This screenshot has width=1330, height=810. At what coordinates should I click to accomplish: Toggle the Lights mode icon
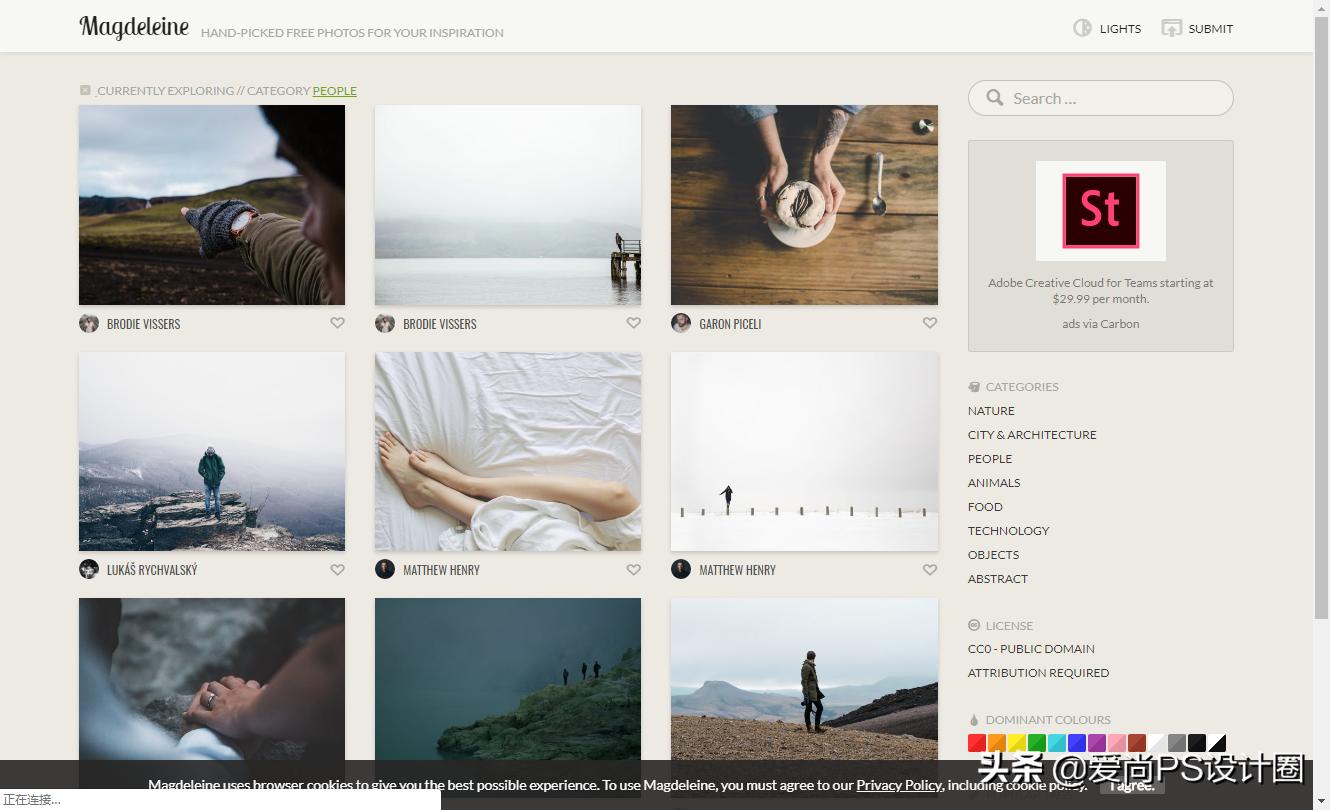1082,28
